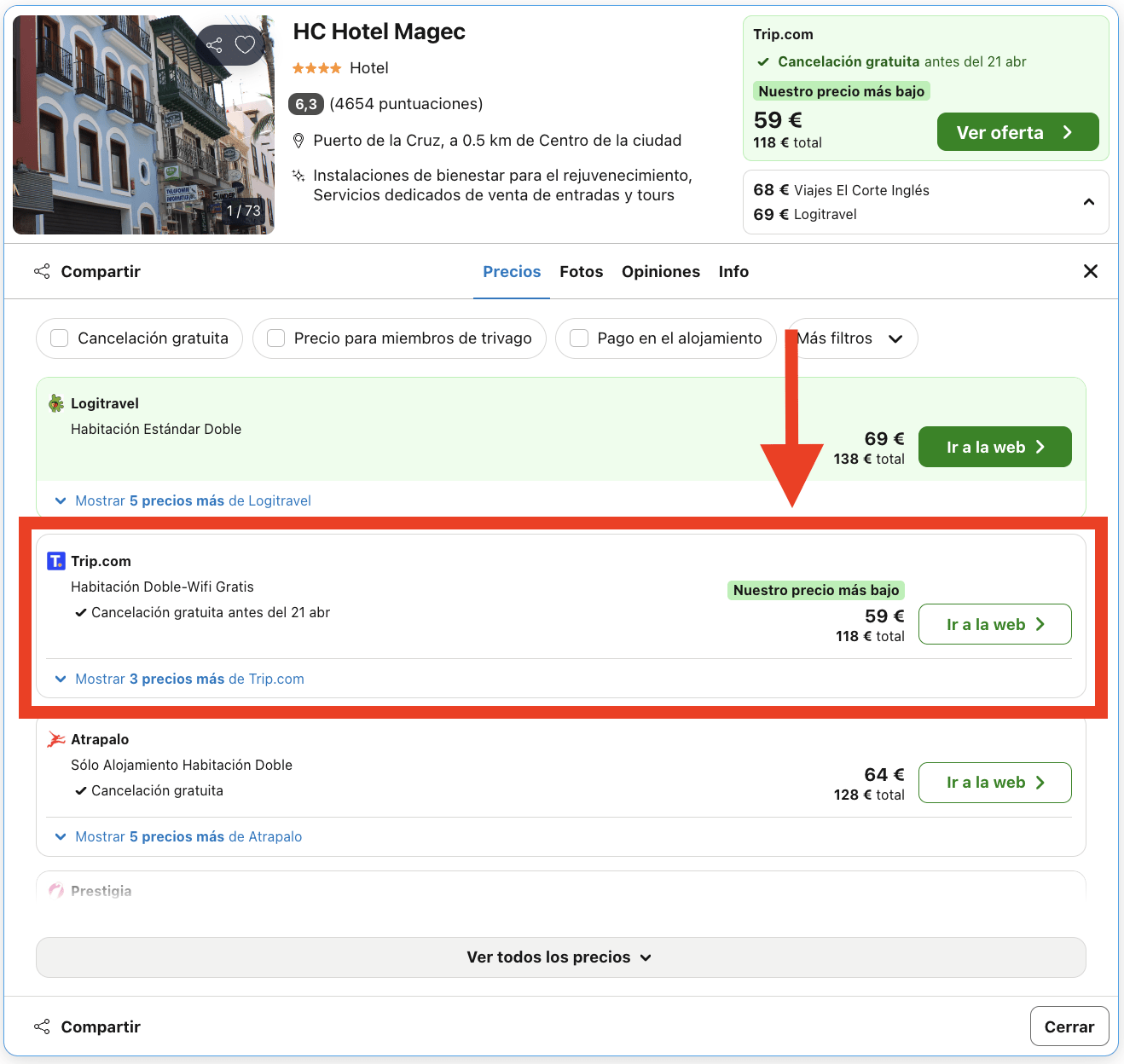
Task: Click the top Compartir link
Action: point(101,271)
